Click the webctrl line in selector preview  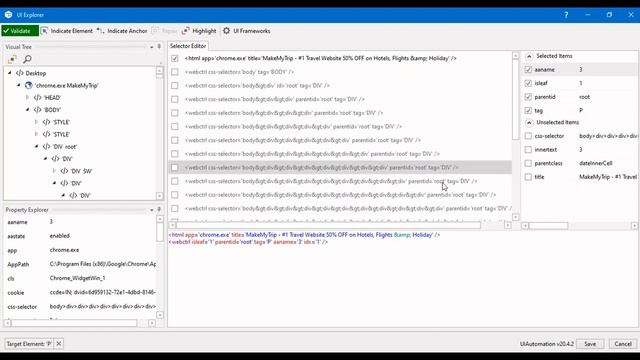[248, 242]
